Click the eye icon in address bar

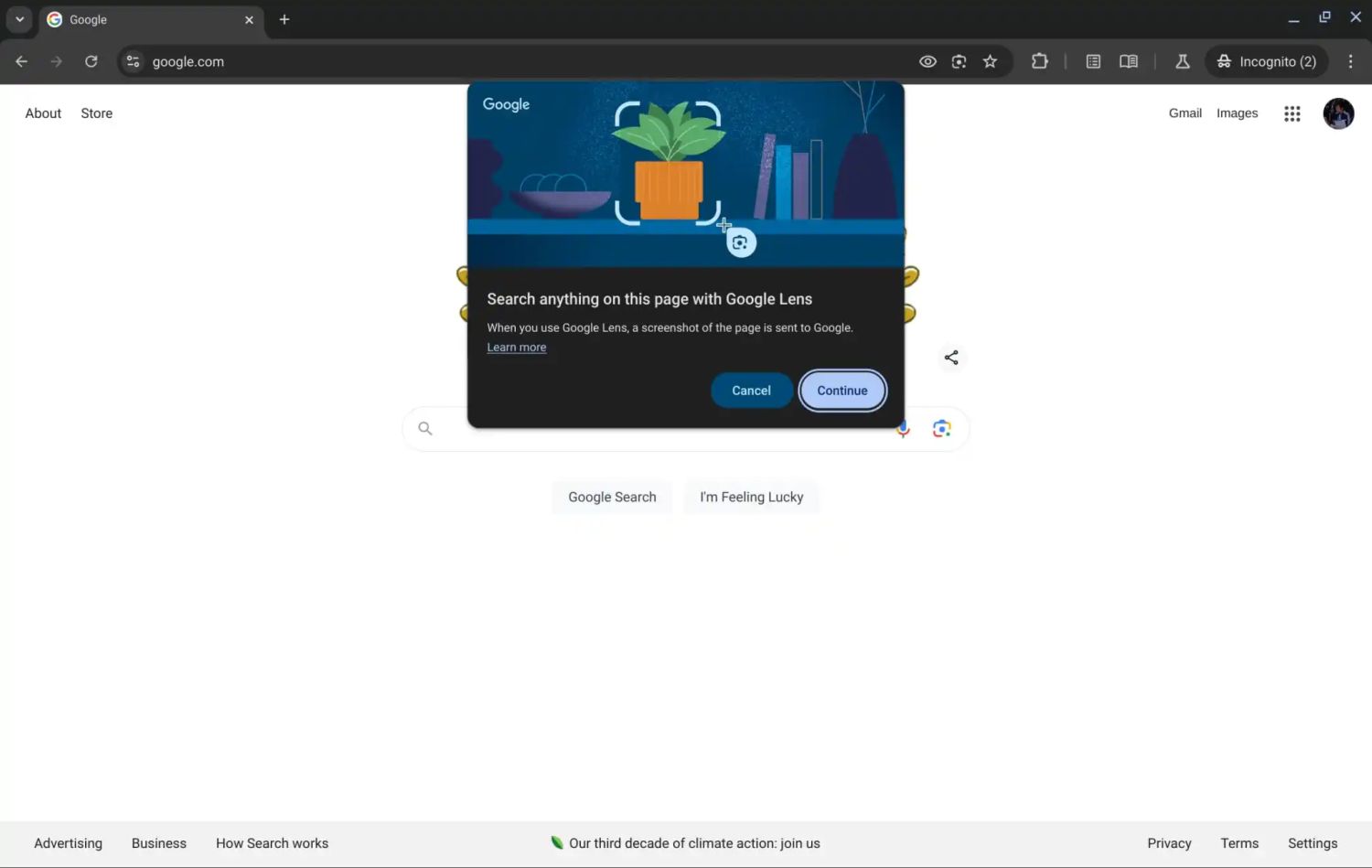click(x=927, y=61)
